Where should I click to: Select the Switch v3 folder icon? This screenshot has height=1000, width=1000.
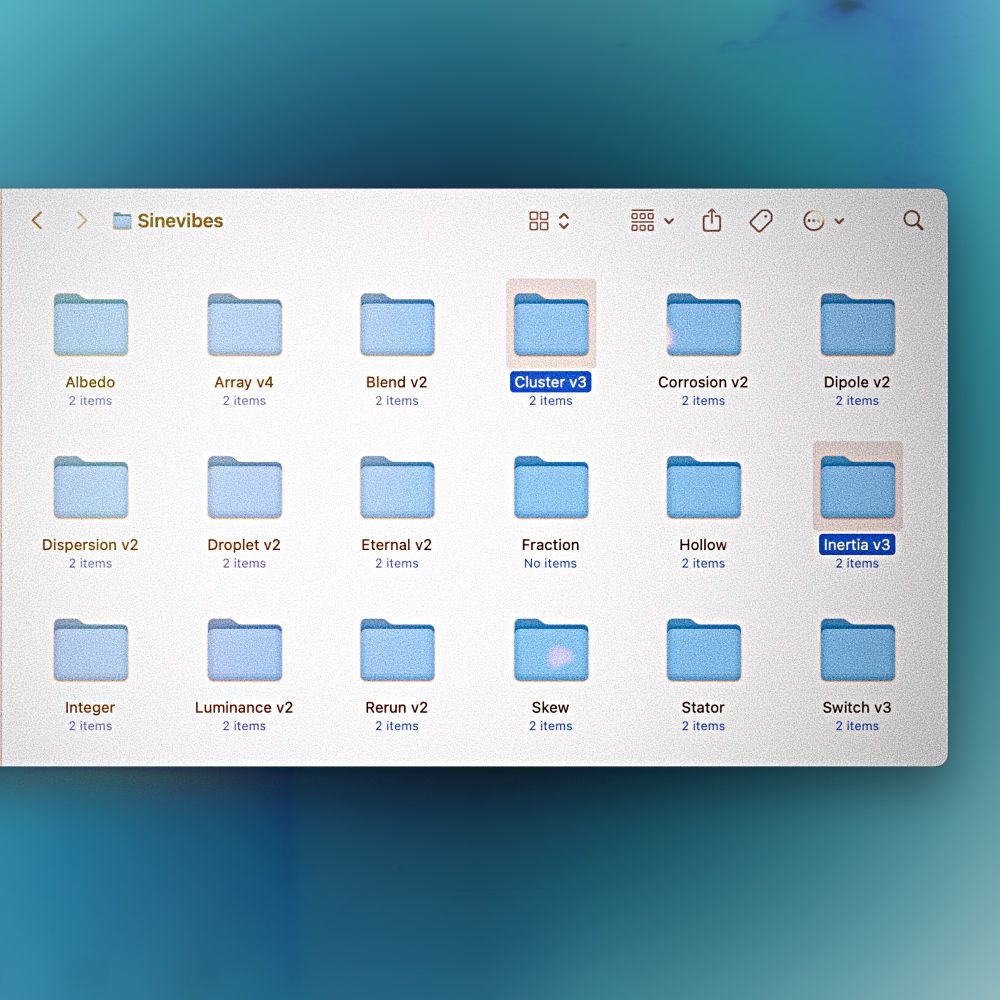pos(858,650)
